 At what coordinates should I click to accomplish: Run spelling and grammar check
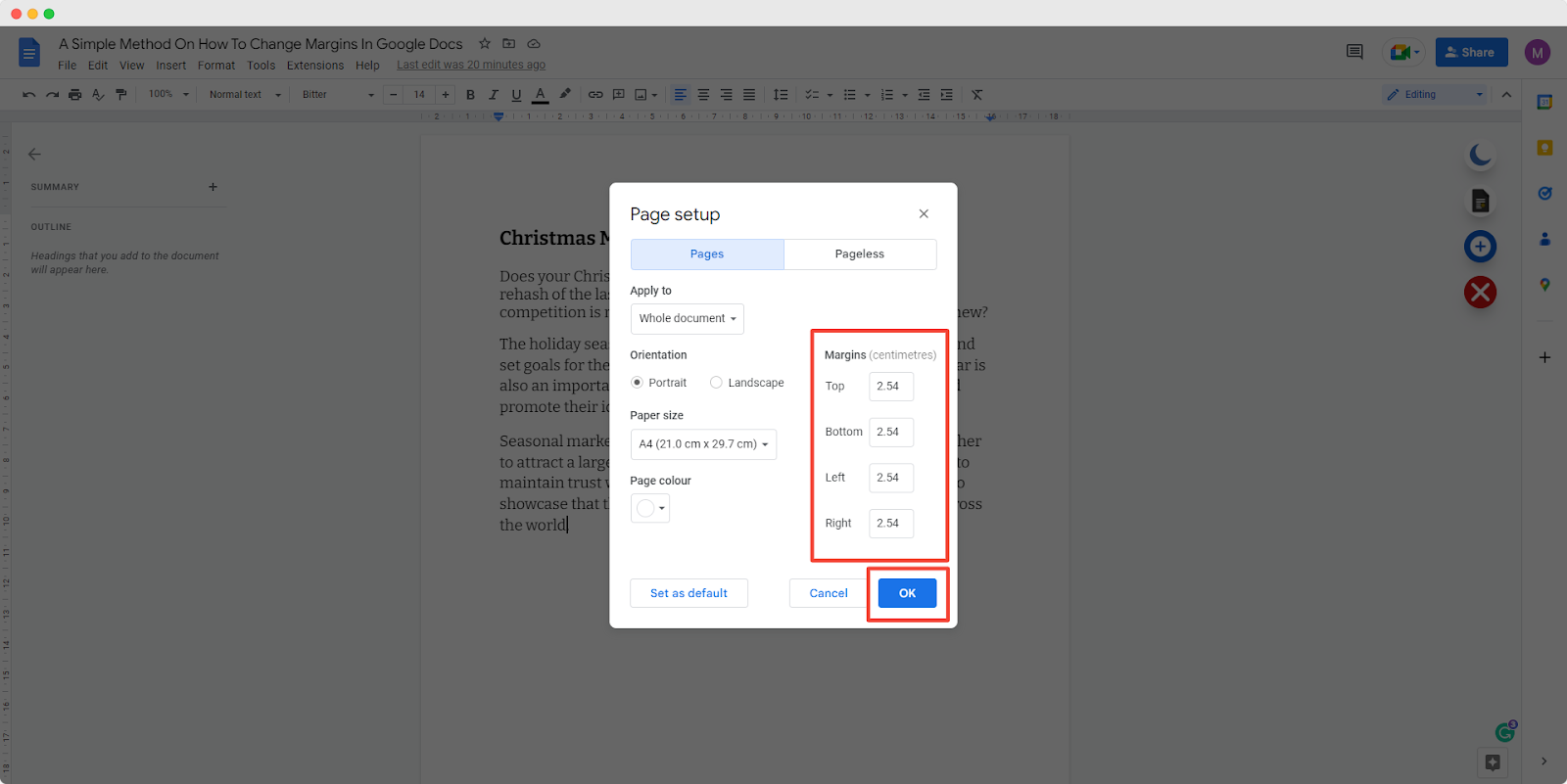[98, 95]
